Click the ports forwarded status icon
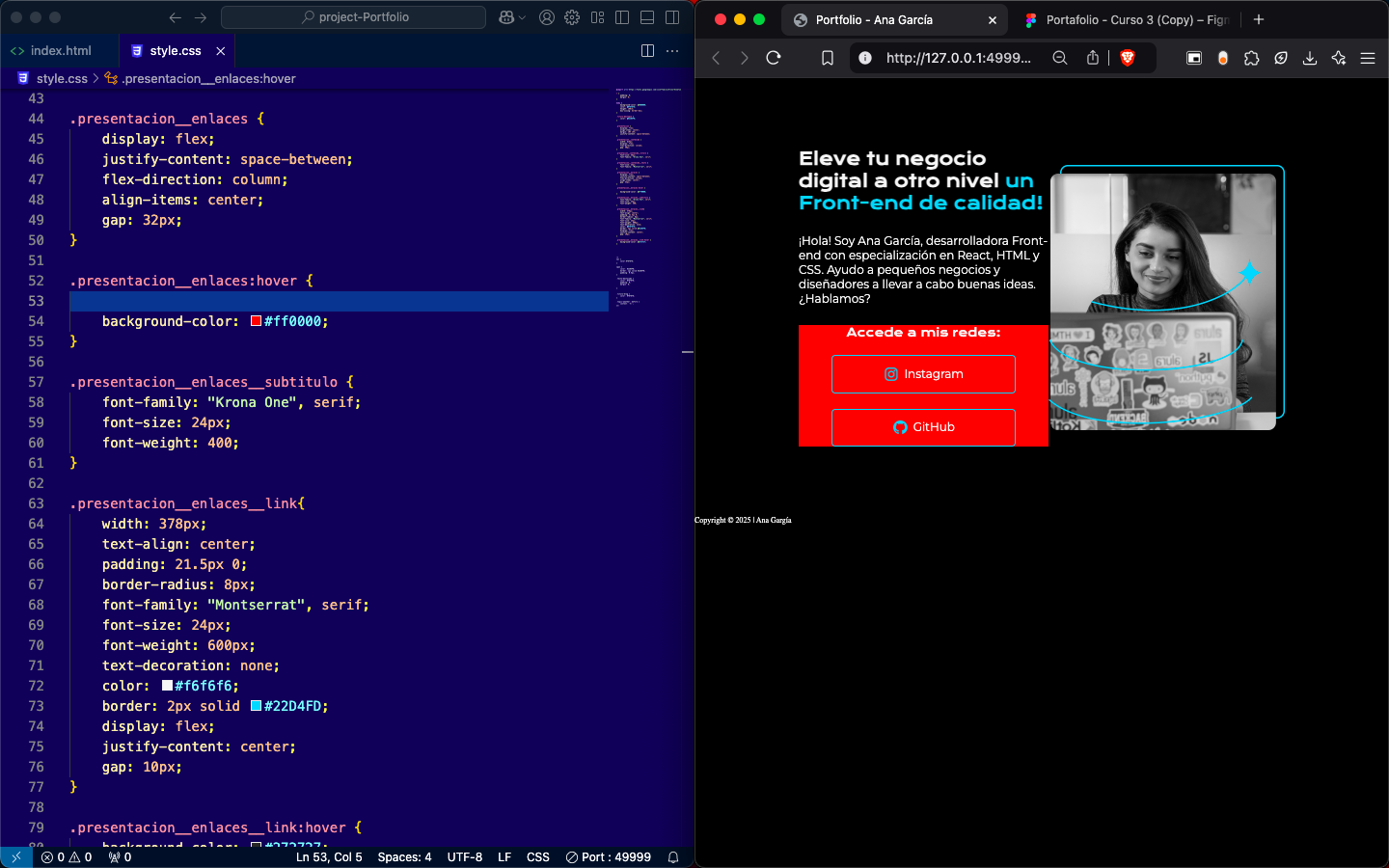This screenshot has width=1389, height=868. pyautogui.click(x=120, y=856)
